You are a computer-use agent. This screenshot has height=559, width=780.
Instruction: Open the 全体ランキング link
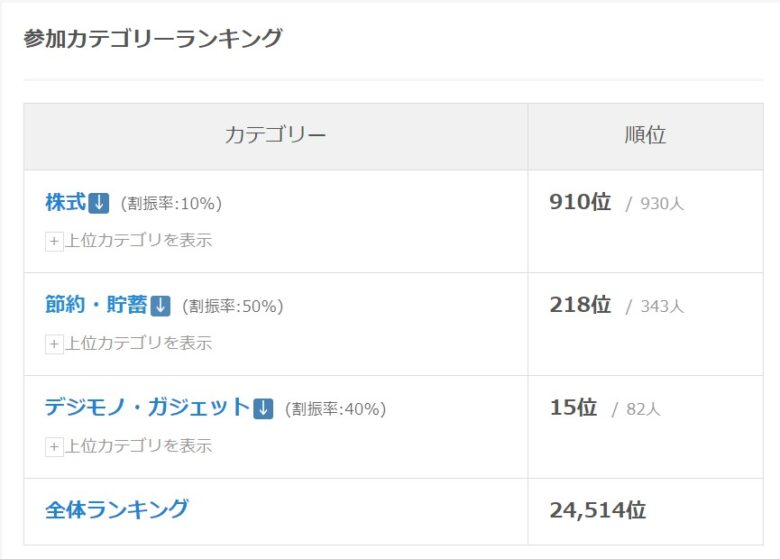tap(117, 510)
